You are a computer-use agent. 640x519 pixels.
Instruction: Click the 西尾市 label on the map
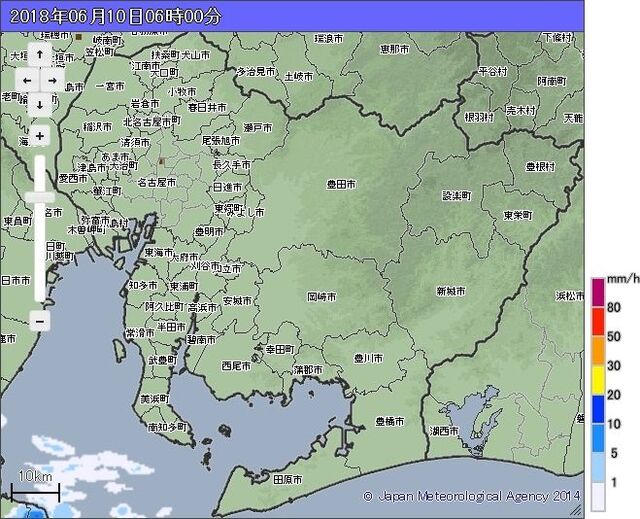pos(236,366)
